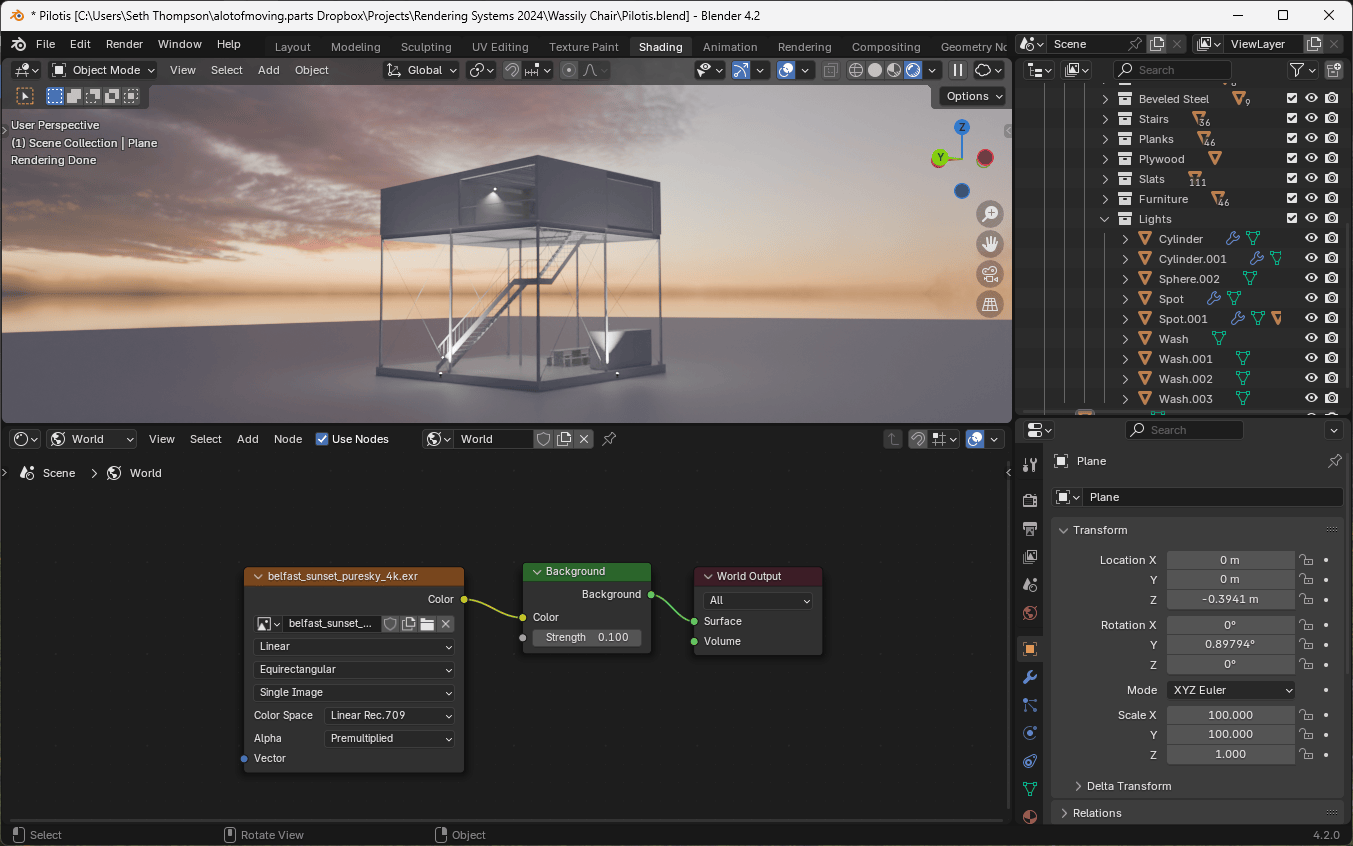Screen dimensions: 1353x846
Task: Switch to the UV Editing workspace tab
Action: pyautogui.click(x=500, y=47)
